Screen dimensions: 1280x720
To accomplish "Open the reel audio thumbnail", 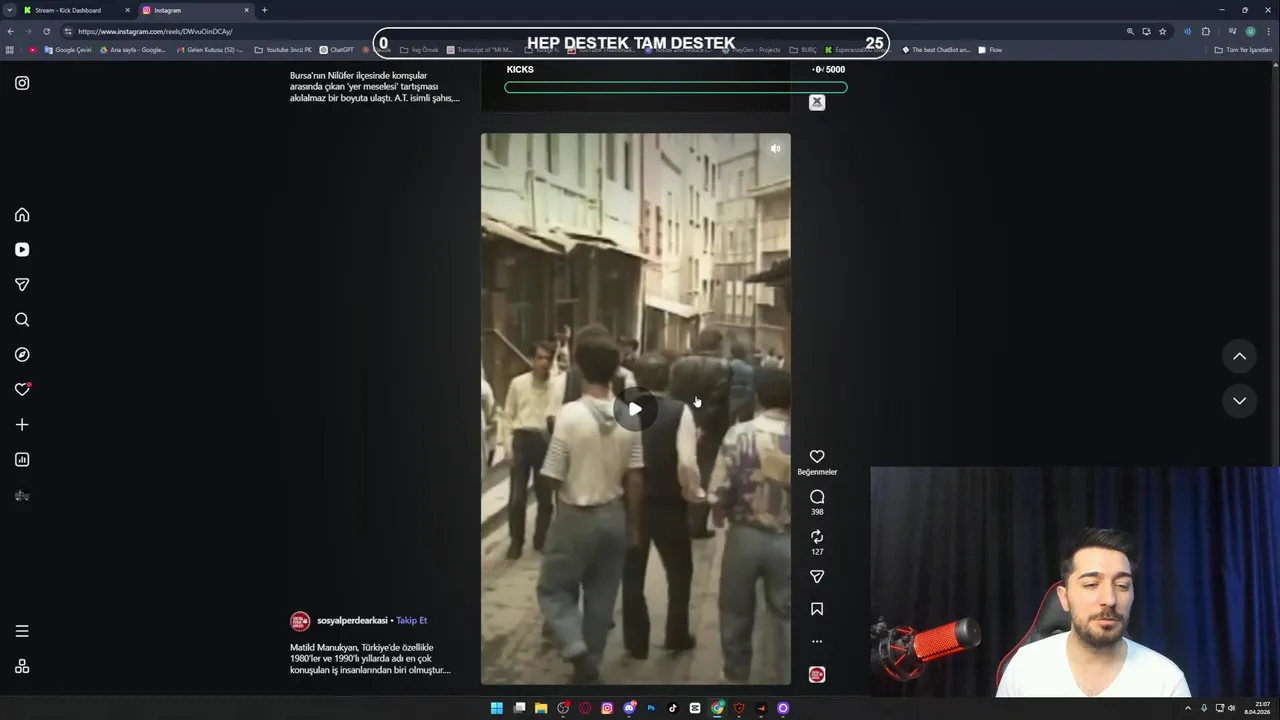I will 817,675.
